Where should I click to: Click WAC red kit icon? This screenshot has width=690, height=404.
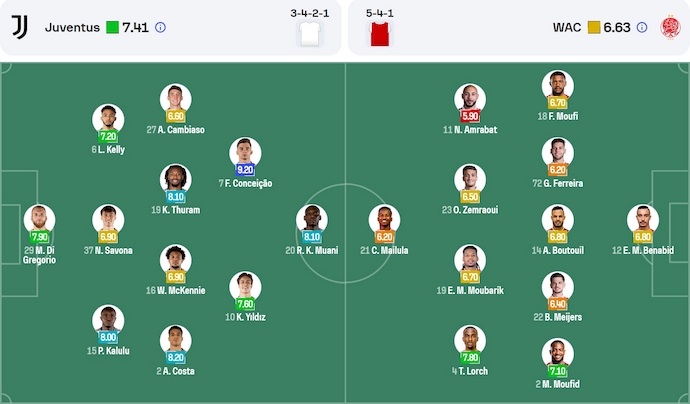click(x=380, y=34)
